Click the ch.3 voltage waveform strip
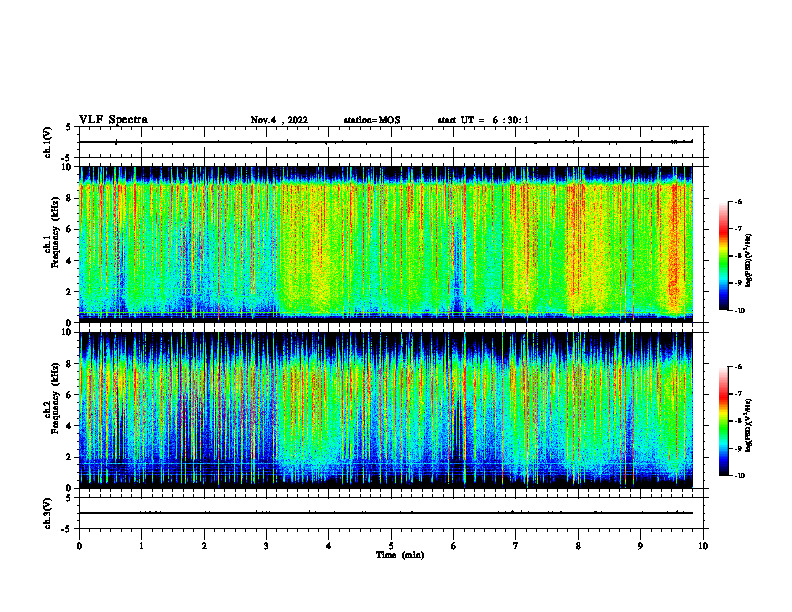 pos(391,513)
